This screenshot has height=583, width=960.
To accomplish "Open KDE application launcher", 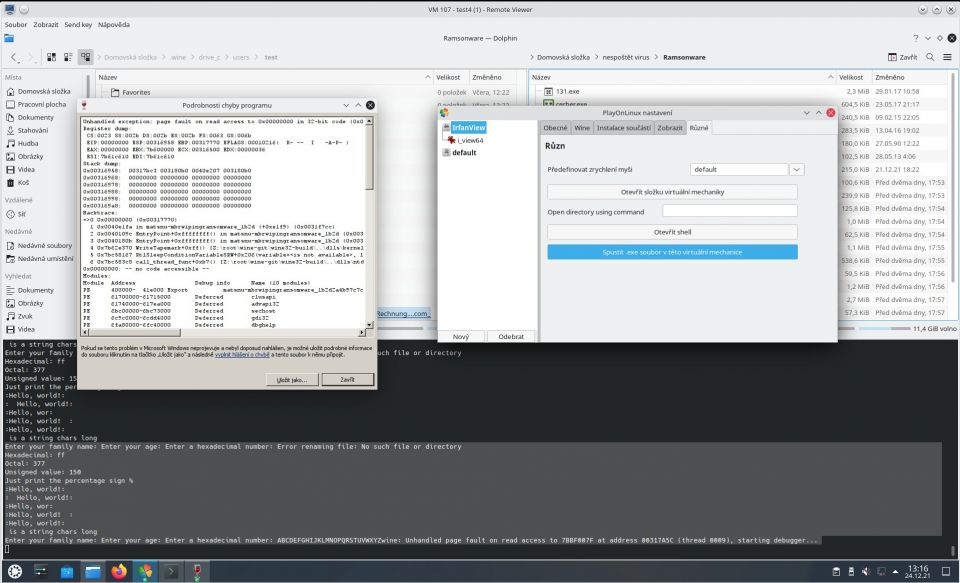I will pos(15,571).
